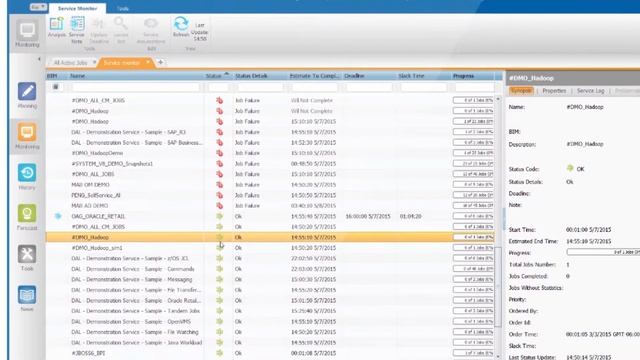This screenshot has width=640, height=360.
Task: Click failure status icon of #DMO_HadoopDemo row
Action: pos(220,153)
